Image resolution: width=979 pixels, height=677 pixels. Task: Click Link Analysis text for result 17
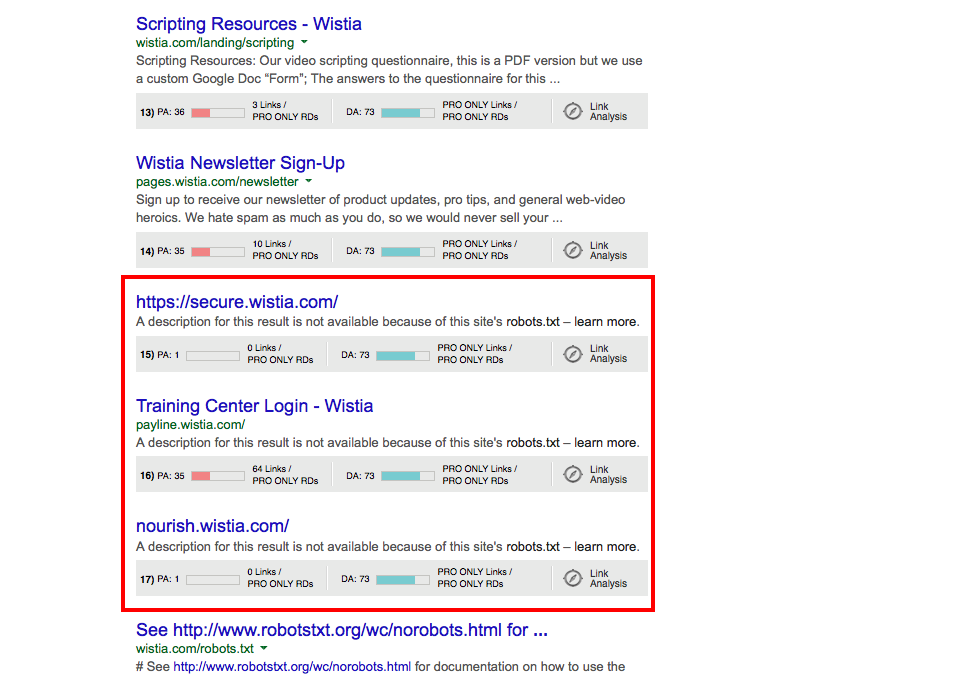pos(608,578)
